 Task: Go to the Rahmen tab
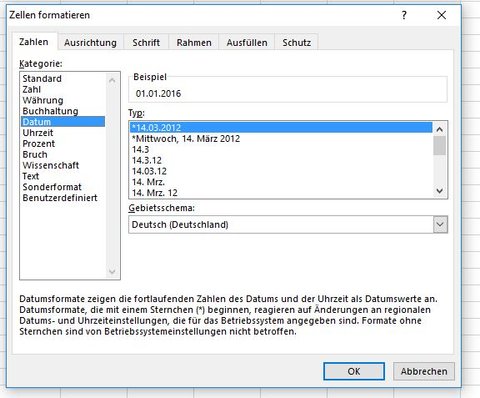tap(194, 43)
